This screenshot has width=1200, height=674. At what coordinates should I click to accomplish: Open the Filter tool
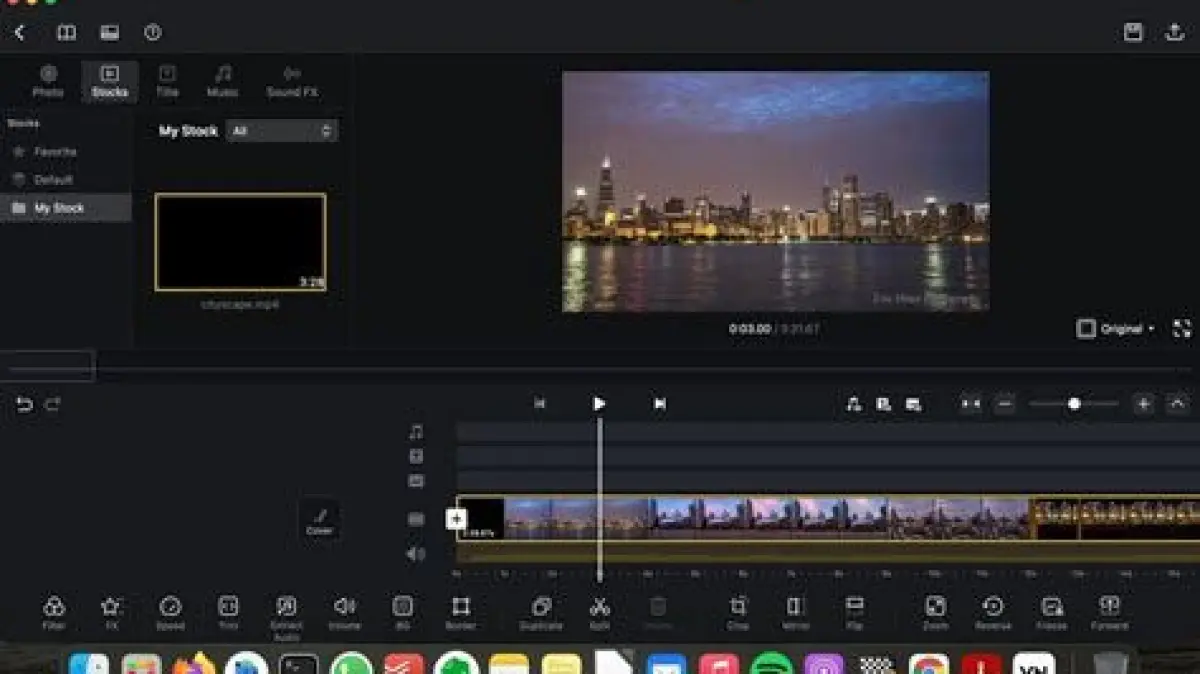point(54,608)
